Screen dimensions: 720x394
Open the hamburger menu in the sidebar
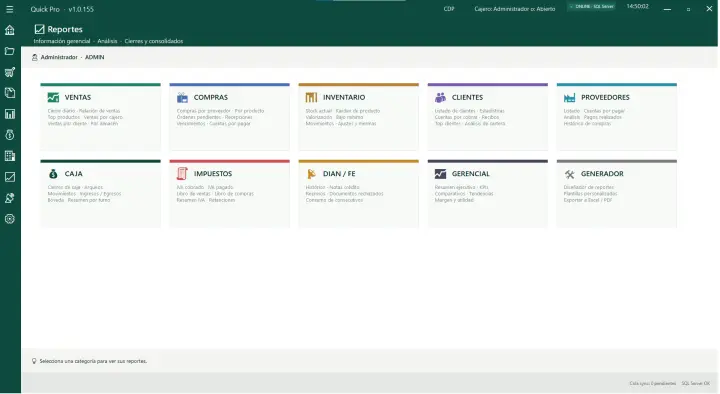pyautogui.click(x=10, y=9)
